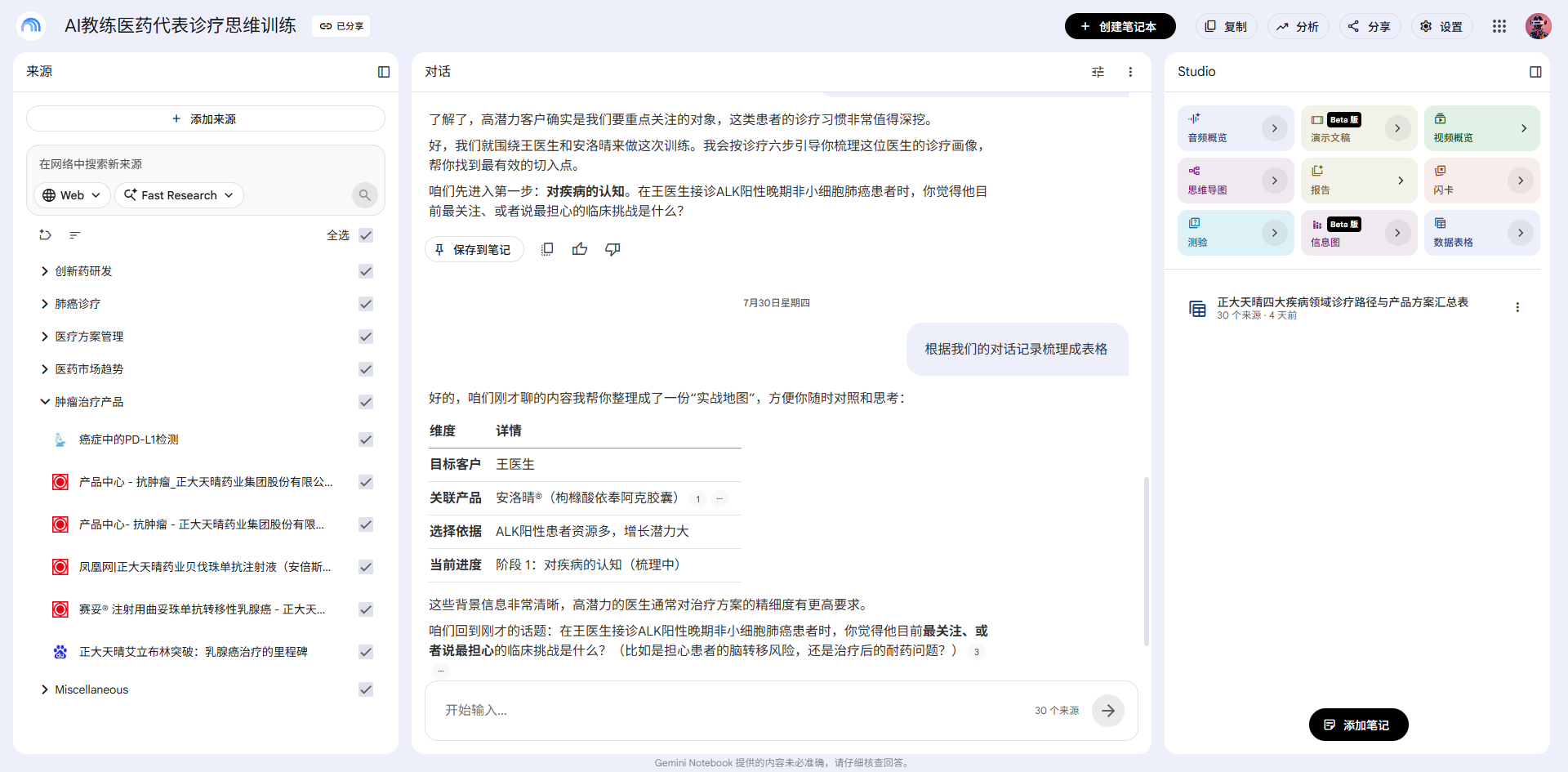Click the source search magnifier icon
1568x772 pixels.
pyautogui.click(x=365, y=195)
